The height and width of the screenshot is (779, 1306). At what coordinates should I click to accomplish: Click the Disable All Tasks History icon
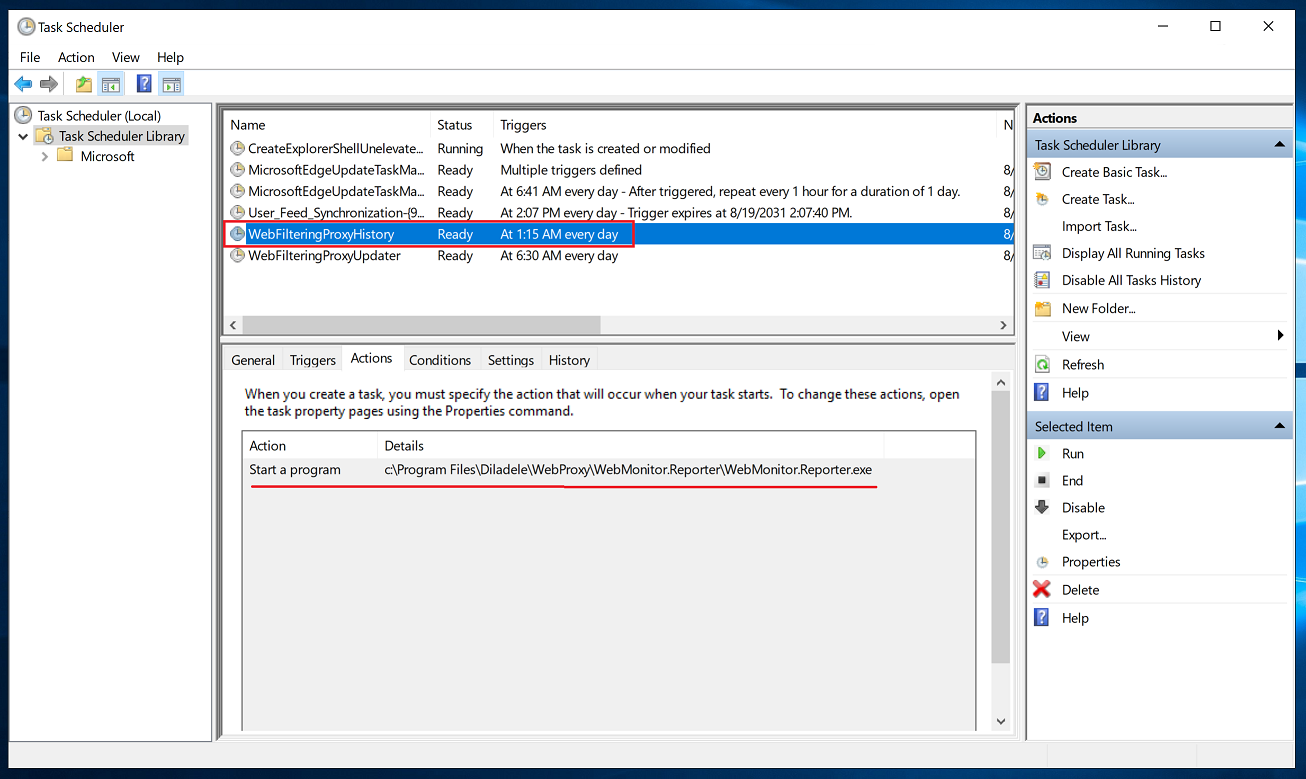point(1042,280)
